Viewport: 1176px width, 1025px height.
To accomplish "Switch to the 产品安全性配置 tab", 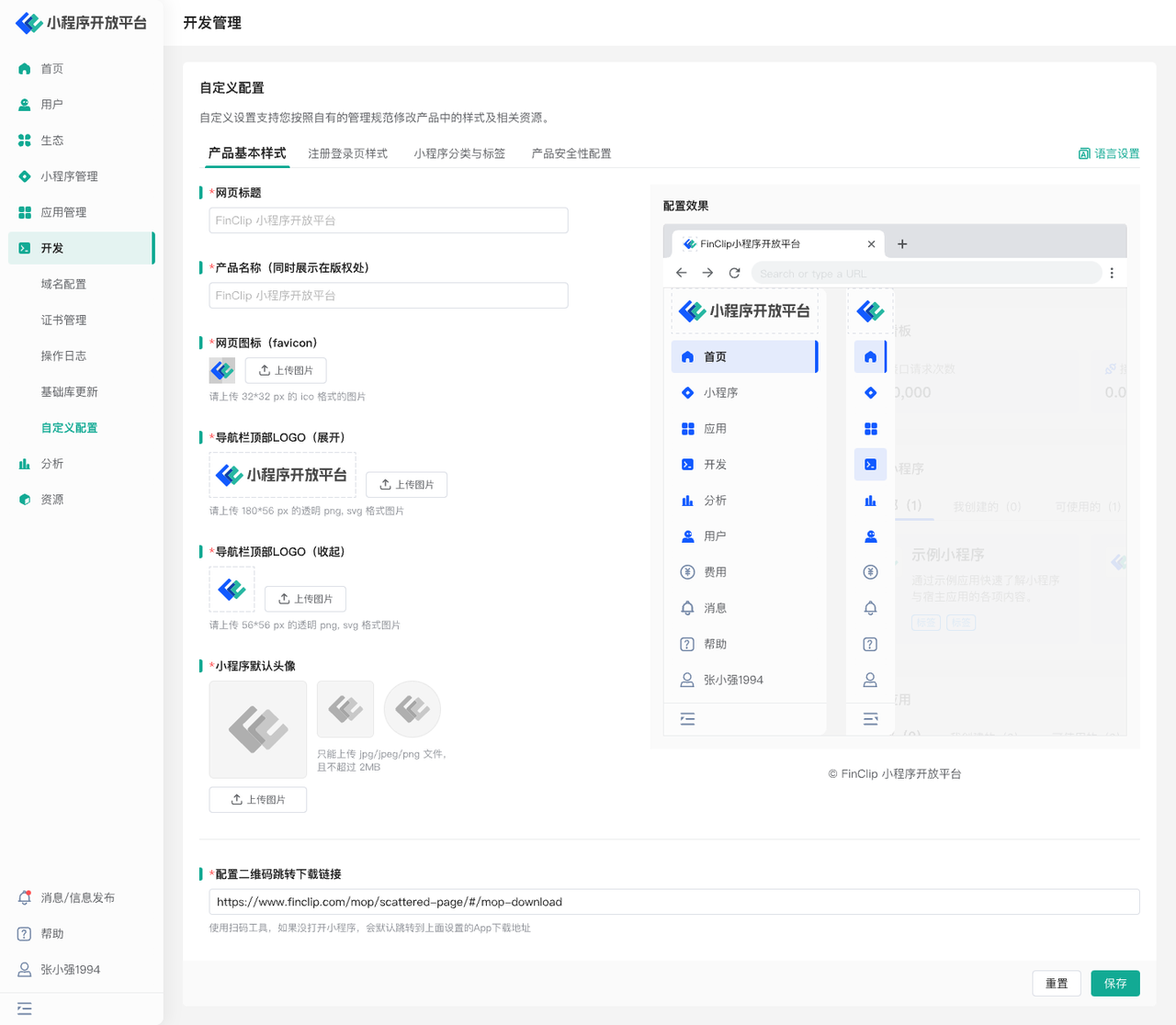I will coord(571,153).
